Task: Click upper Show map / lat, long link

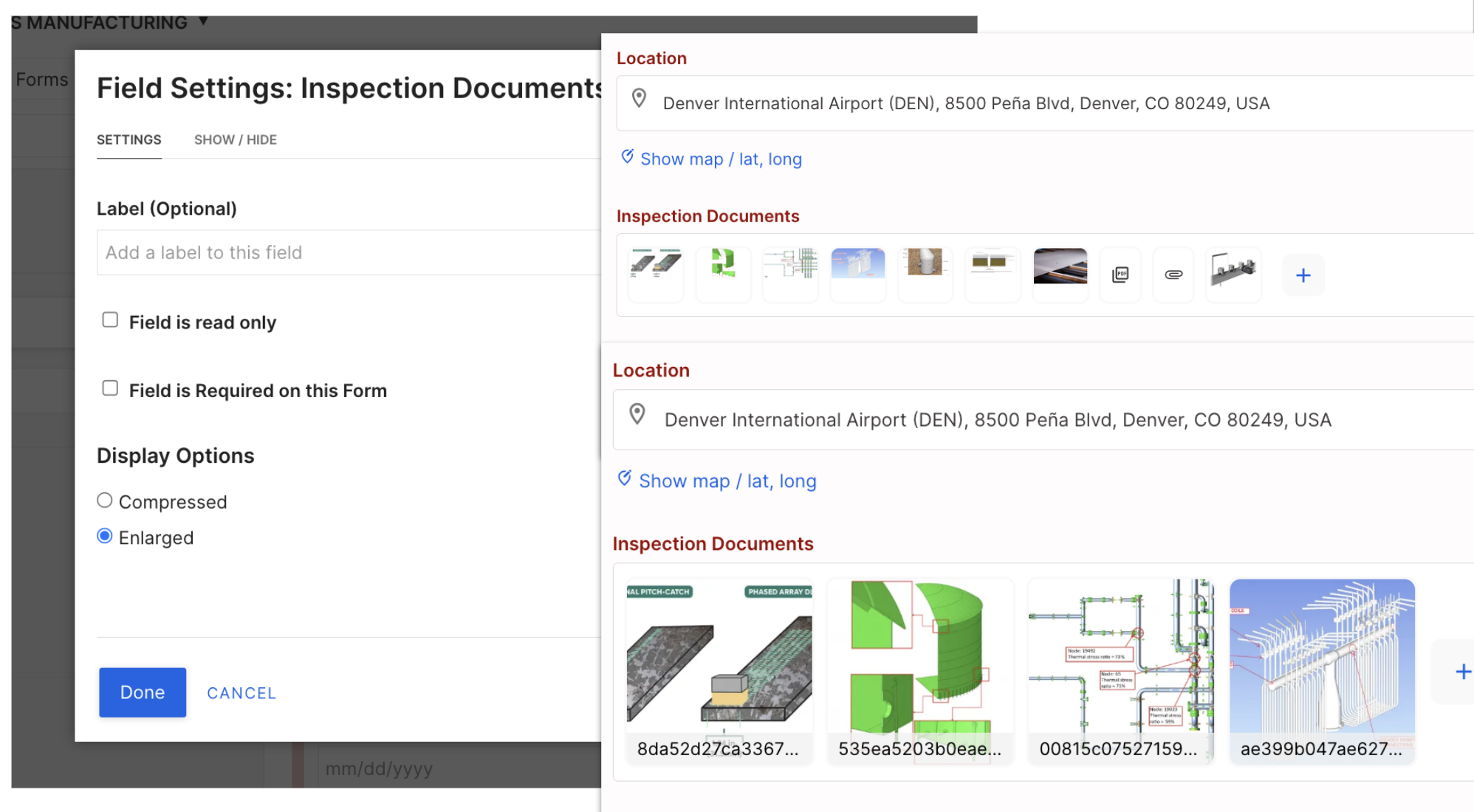Action: pyautogui.click(x=720, y=159)
